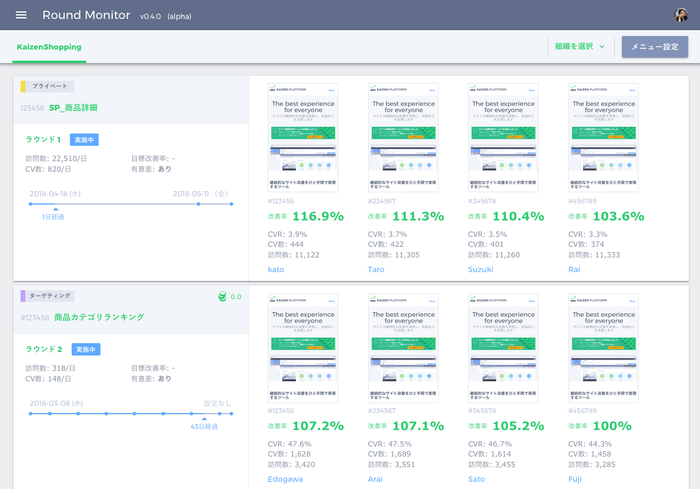Open Suzuki's profile link
Viewport: 700px width, 489px height.
coord(482,269)
